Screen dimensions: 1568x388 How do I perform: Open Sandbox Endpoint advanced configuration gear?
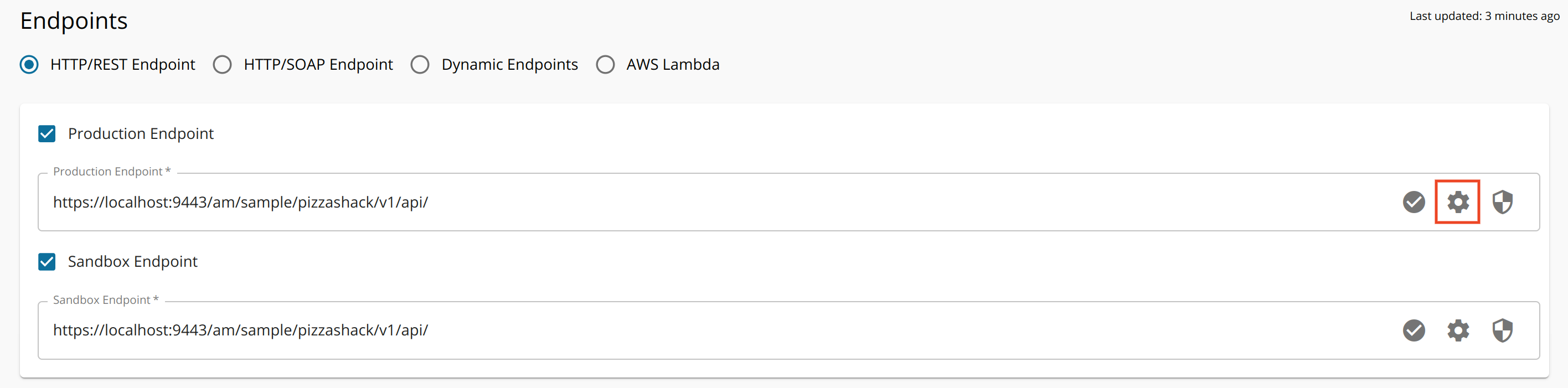(1458, 330)
